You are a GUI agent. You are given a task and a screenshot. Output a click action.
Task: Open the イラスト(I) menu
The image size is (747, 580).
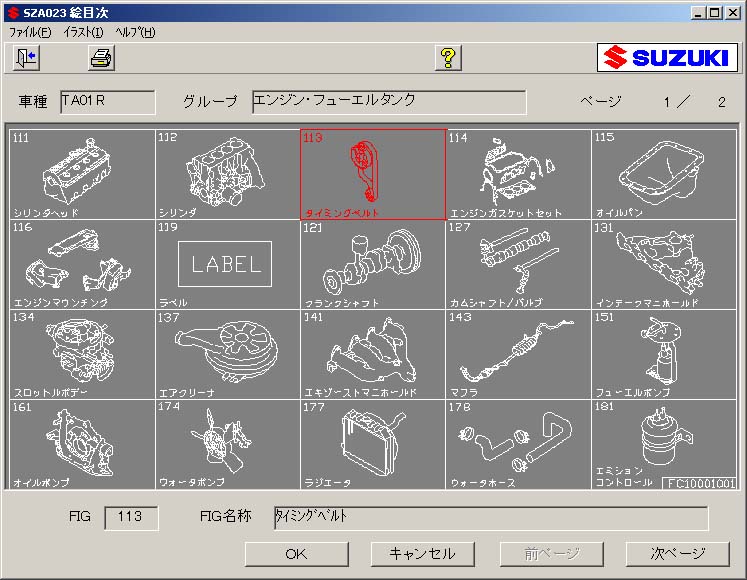[84, 32]
